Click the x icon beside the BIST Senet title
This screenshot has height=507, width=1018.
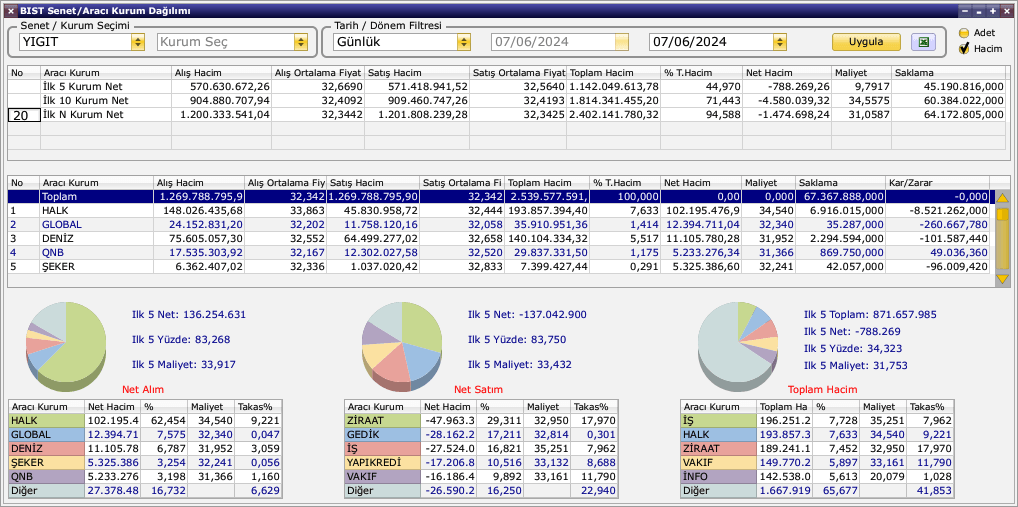click(x=10, y=12)
